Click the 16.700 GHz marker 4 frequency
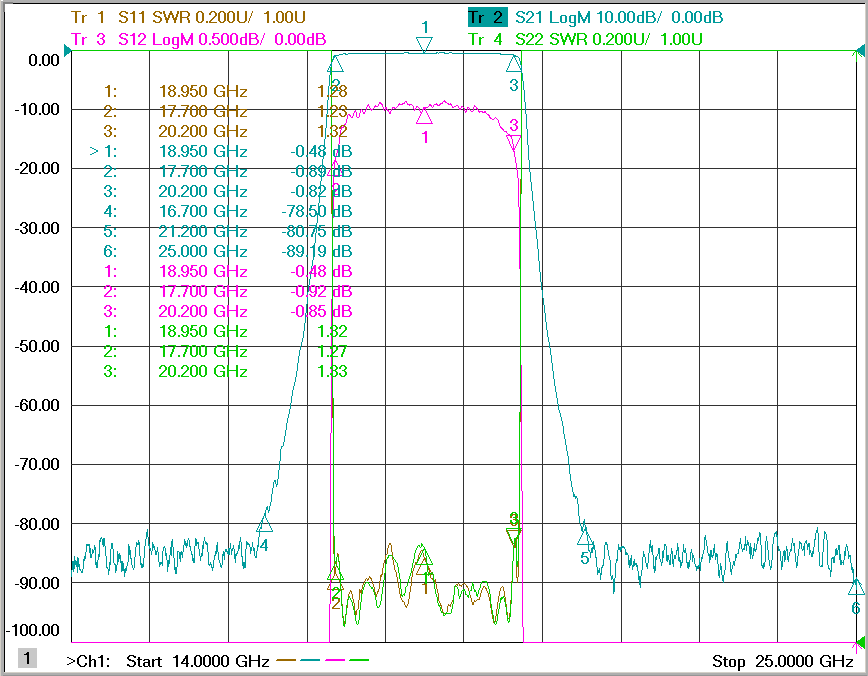Screen dimensions: 868x676 click(203, 211)
